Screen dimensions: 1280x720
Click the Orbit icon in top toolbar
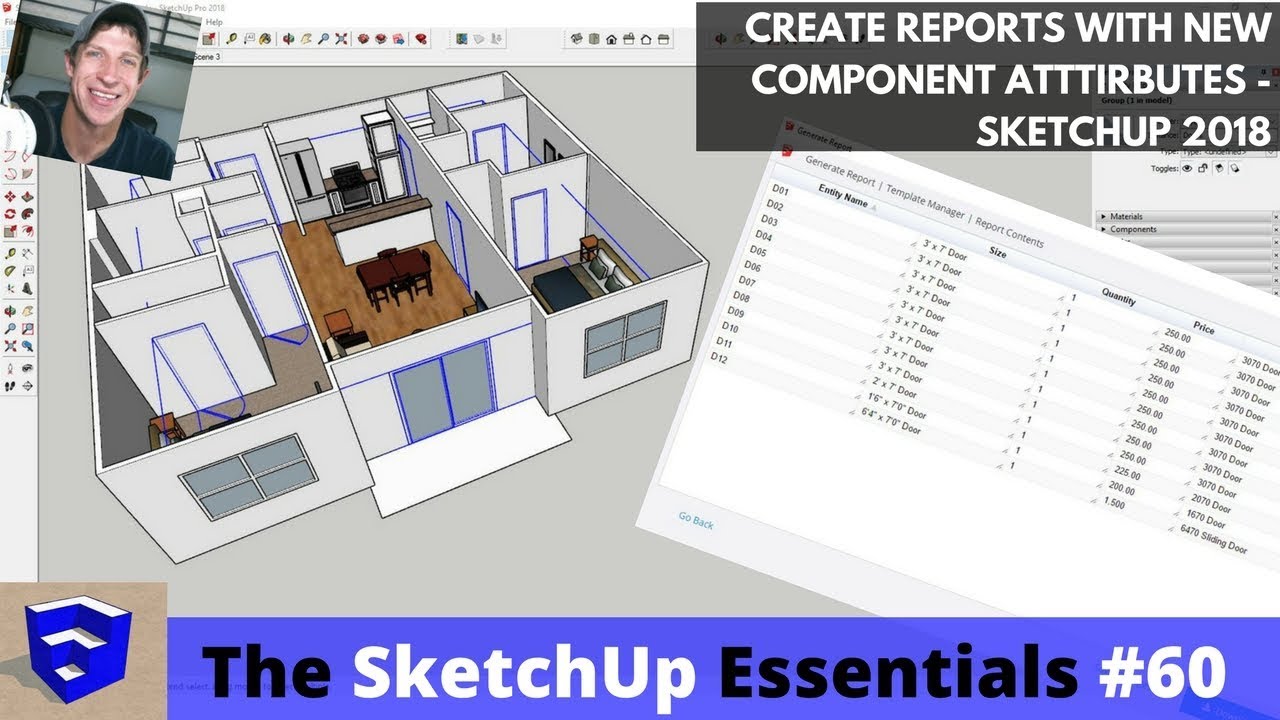288,39
